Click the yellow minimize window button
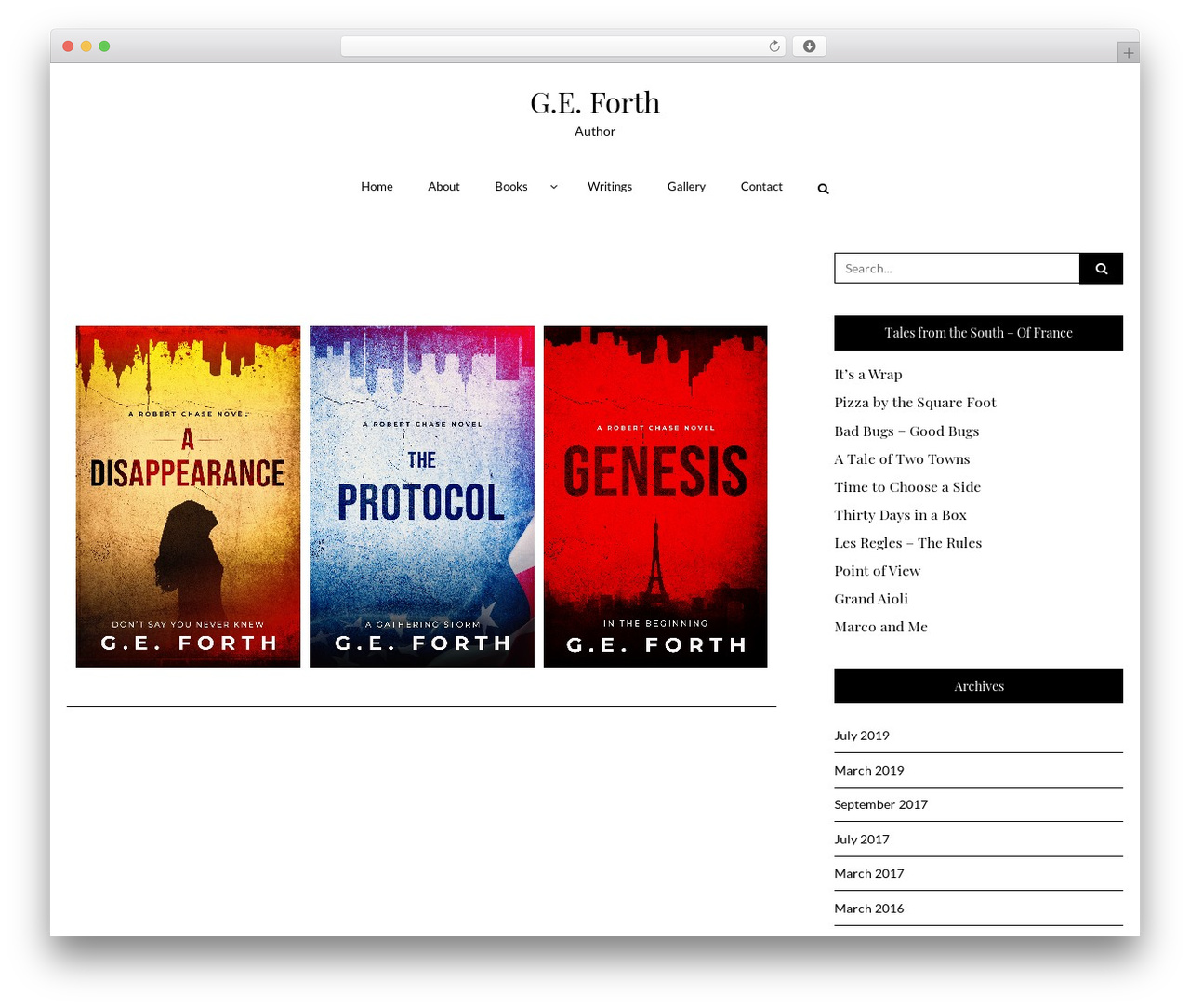This screenshot has height=1008, width=1190. tap(86, 46)
